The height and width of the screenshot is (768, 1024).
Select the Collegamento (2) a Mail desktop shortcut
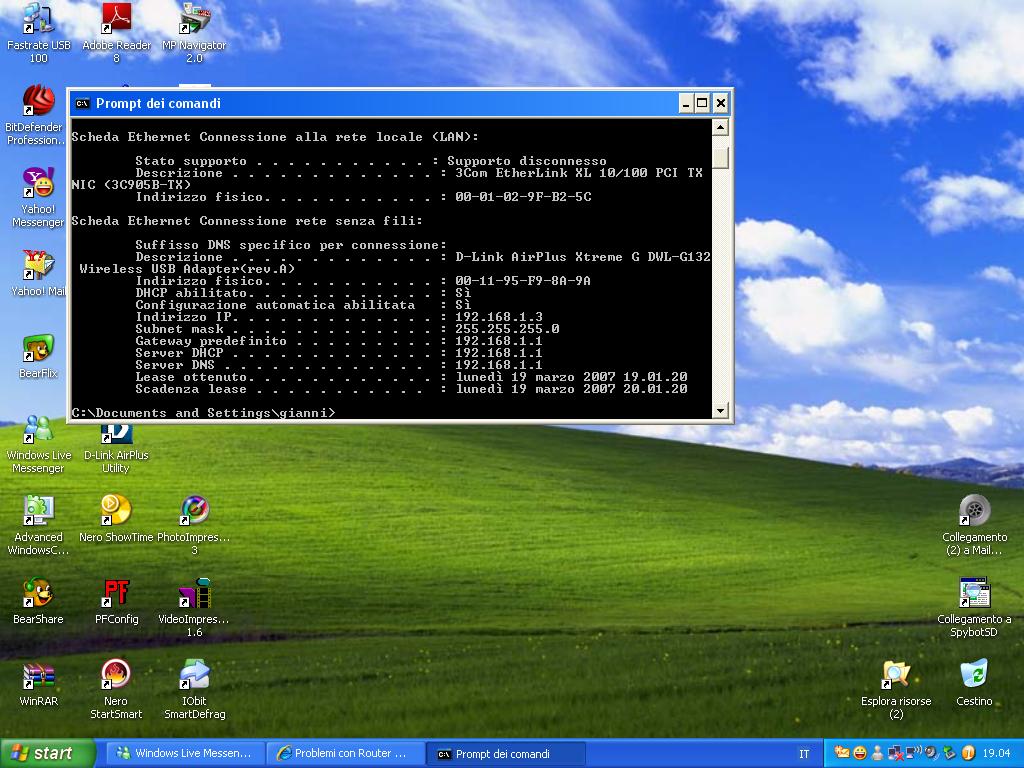[974, 526]
